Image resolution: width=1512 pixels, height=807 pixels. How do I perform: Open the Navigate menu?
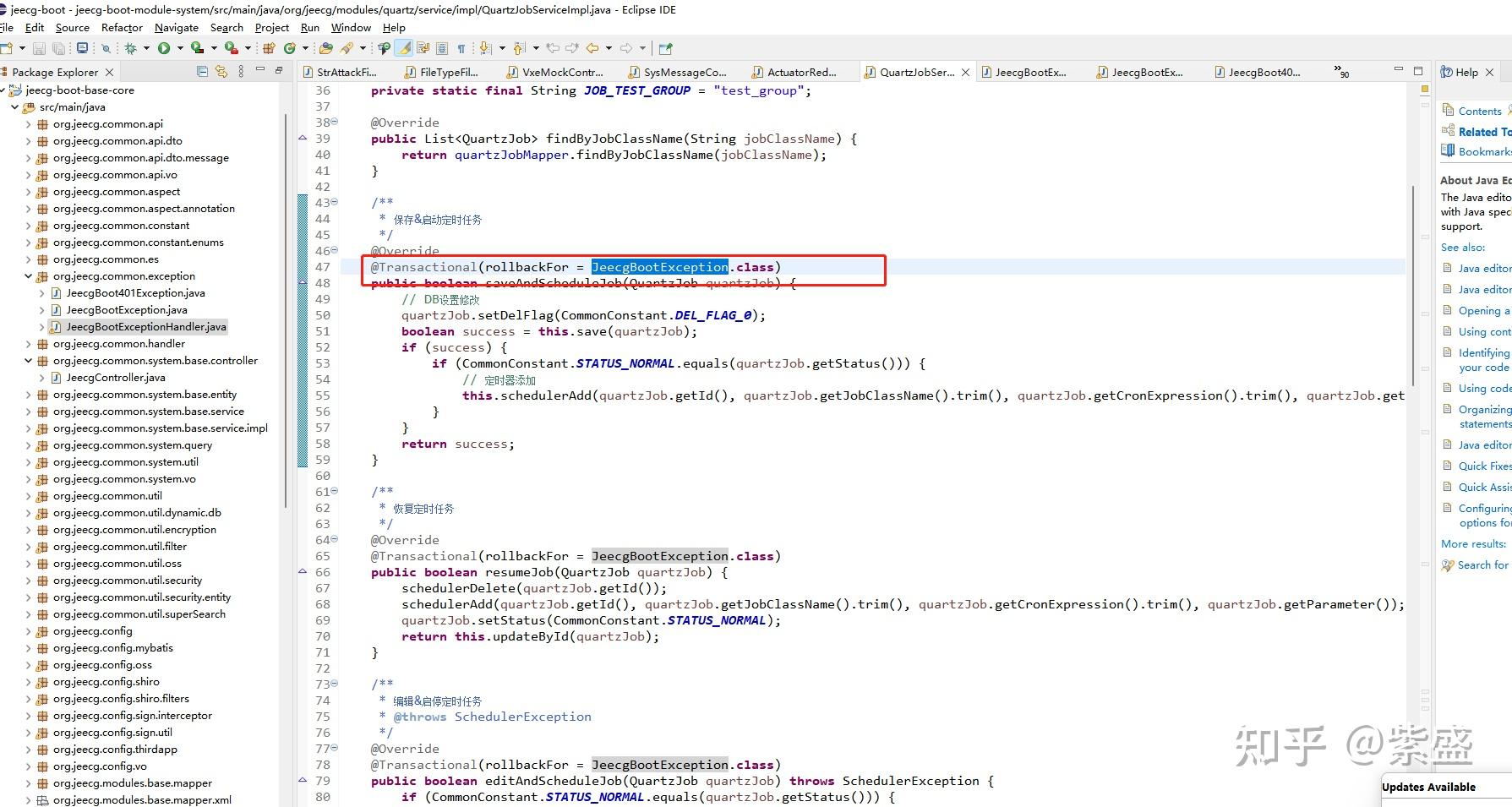[177, 27]
